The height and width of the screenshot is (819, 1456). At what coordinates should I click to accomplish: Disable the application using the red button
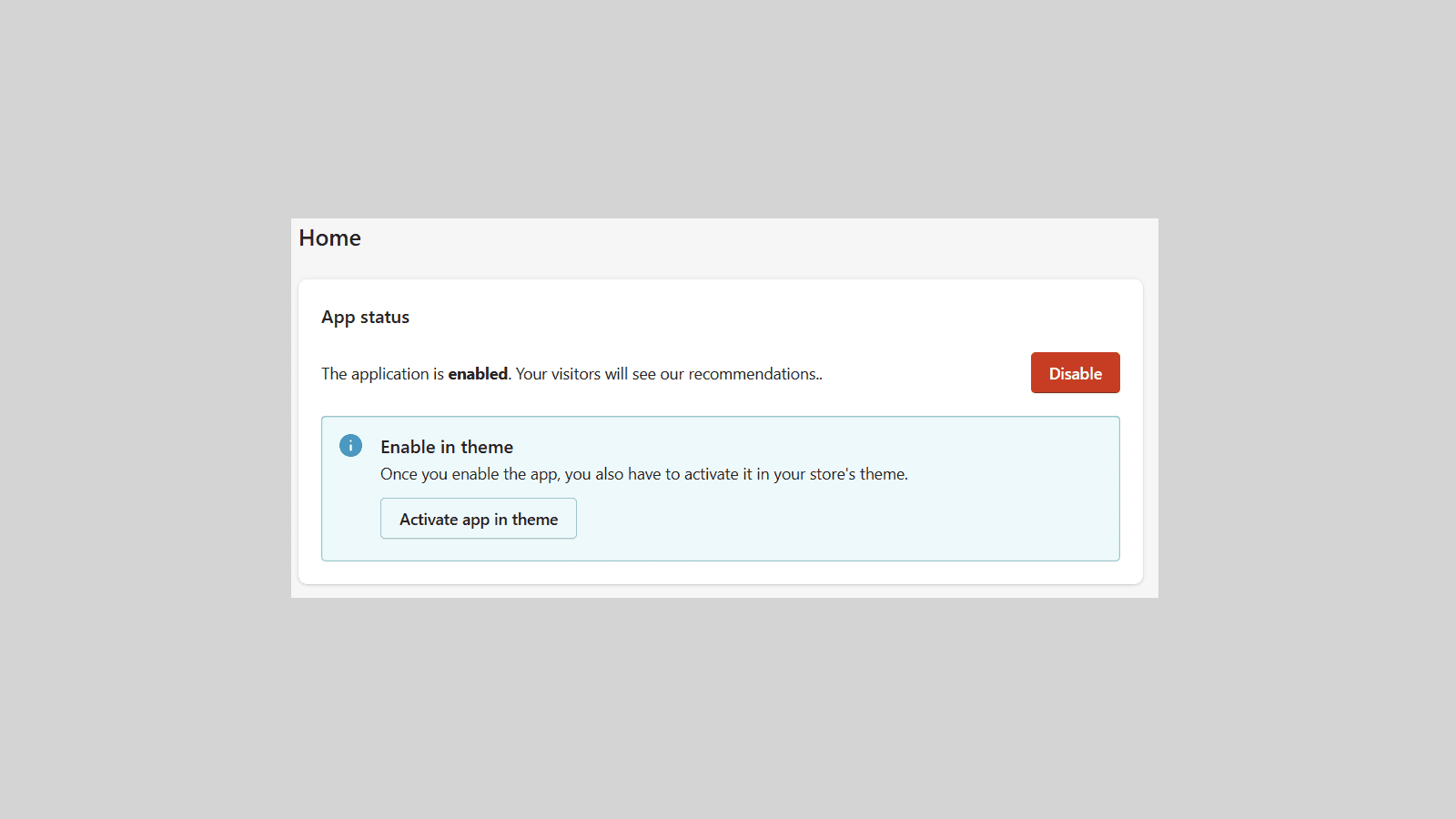click(x=1075, y=373)
